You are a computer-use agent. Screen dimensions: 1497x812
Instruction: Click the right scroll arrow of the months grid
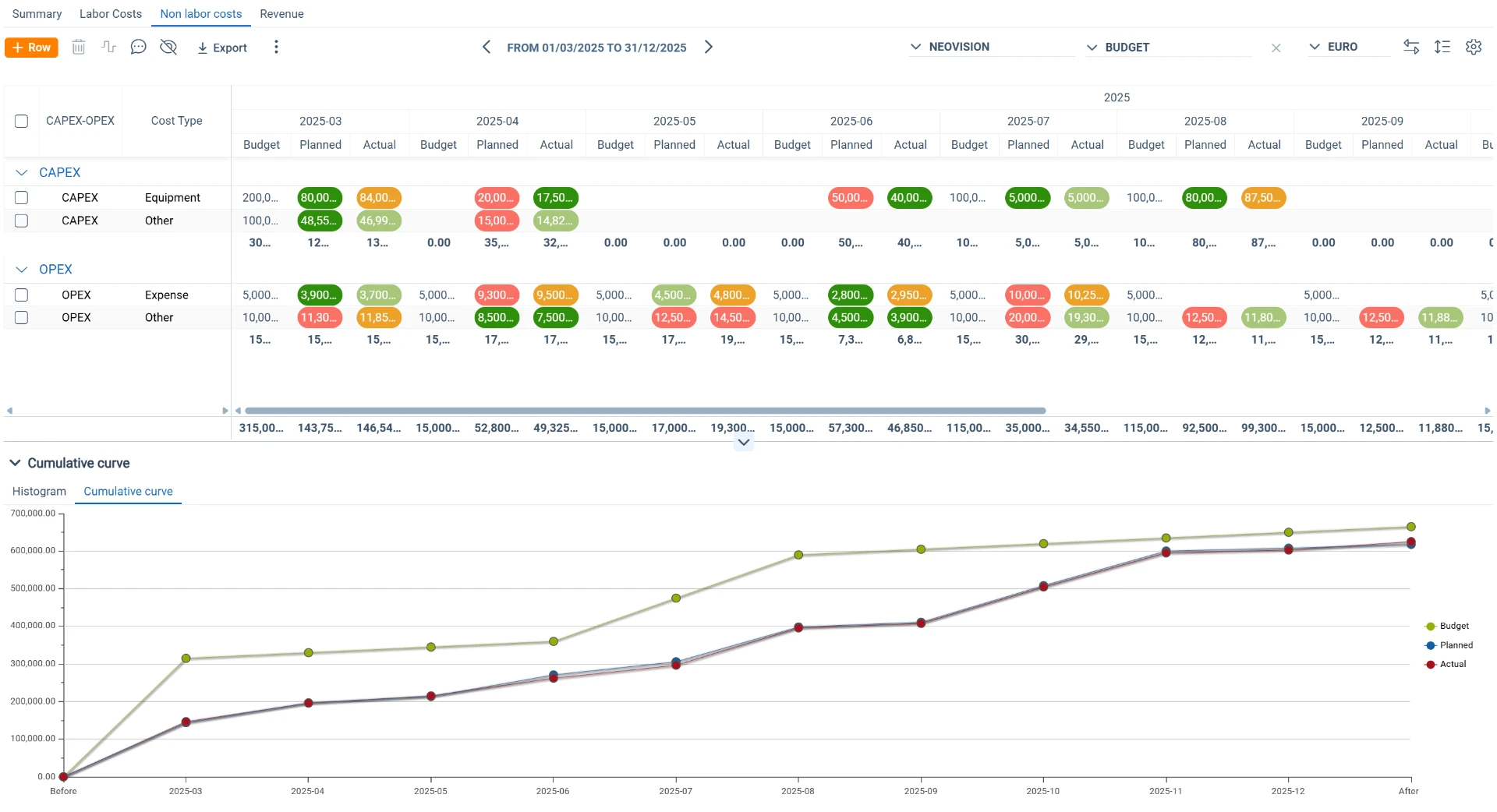[x=1487, y=411]
